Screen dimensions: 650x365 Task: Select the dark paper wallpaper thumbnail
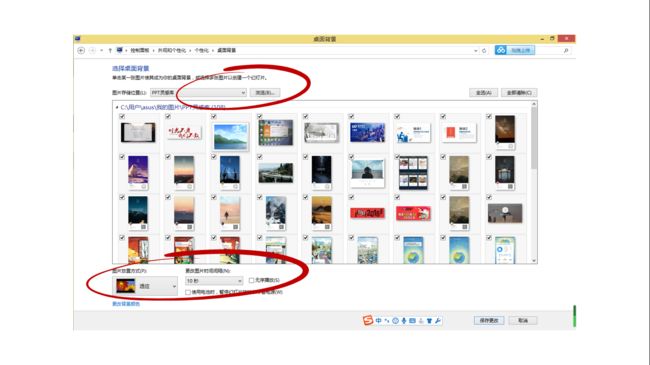click(138, 133)
